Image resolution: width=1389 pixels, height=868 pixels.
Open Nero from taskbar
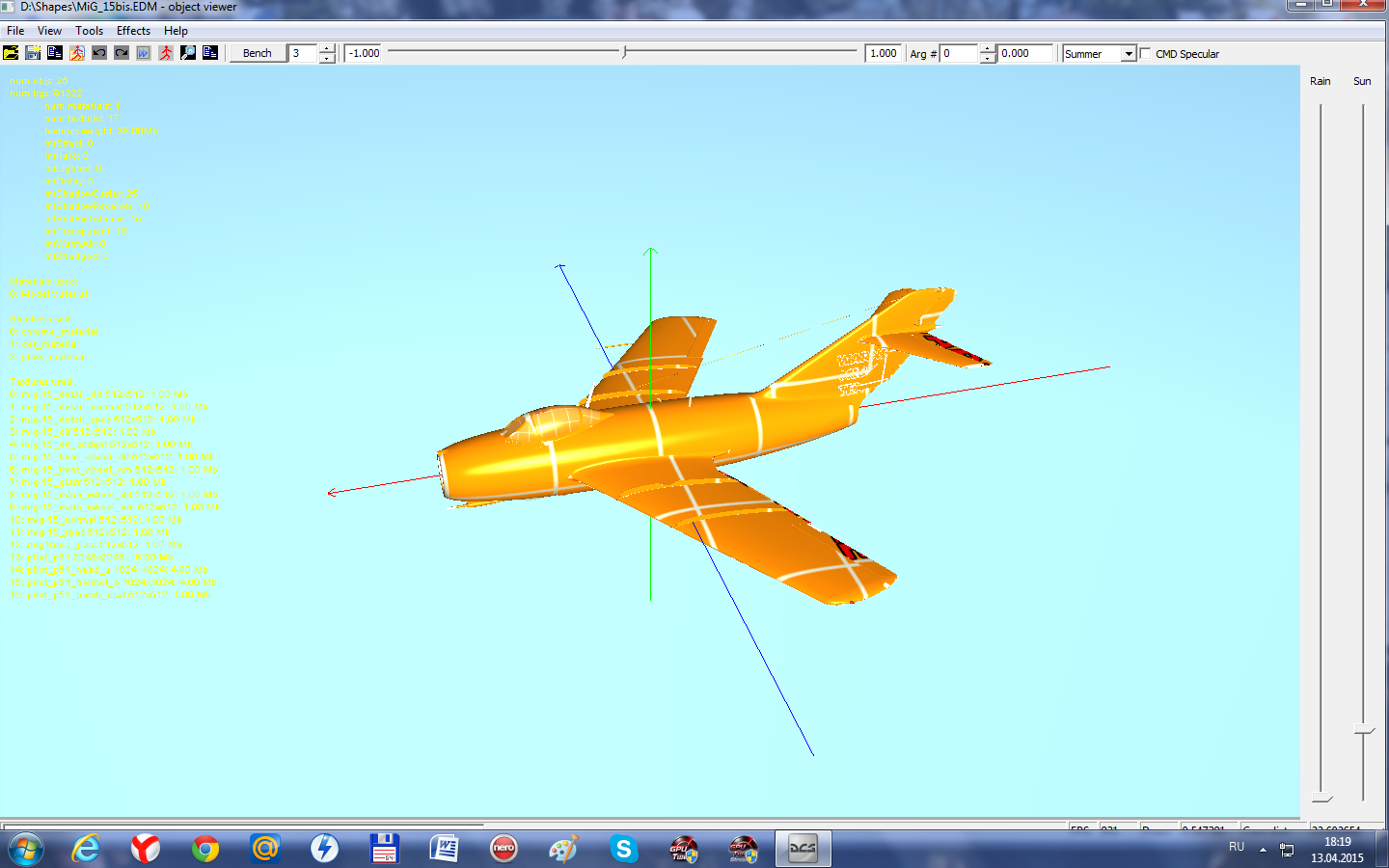coord(504,849)
